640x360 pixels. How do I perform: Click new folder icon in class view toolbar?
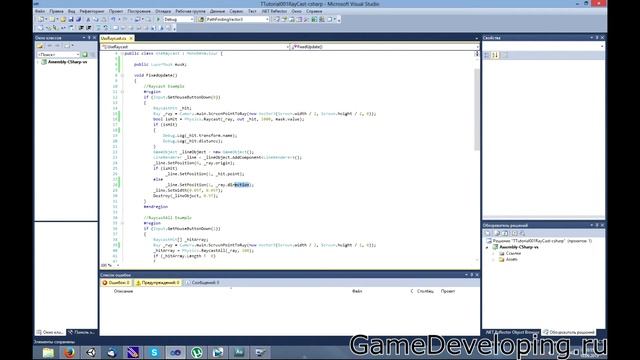click(x=40, y=46)
